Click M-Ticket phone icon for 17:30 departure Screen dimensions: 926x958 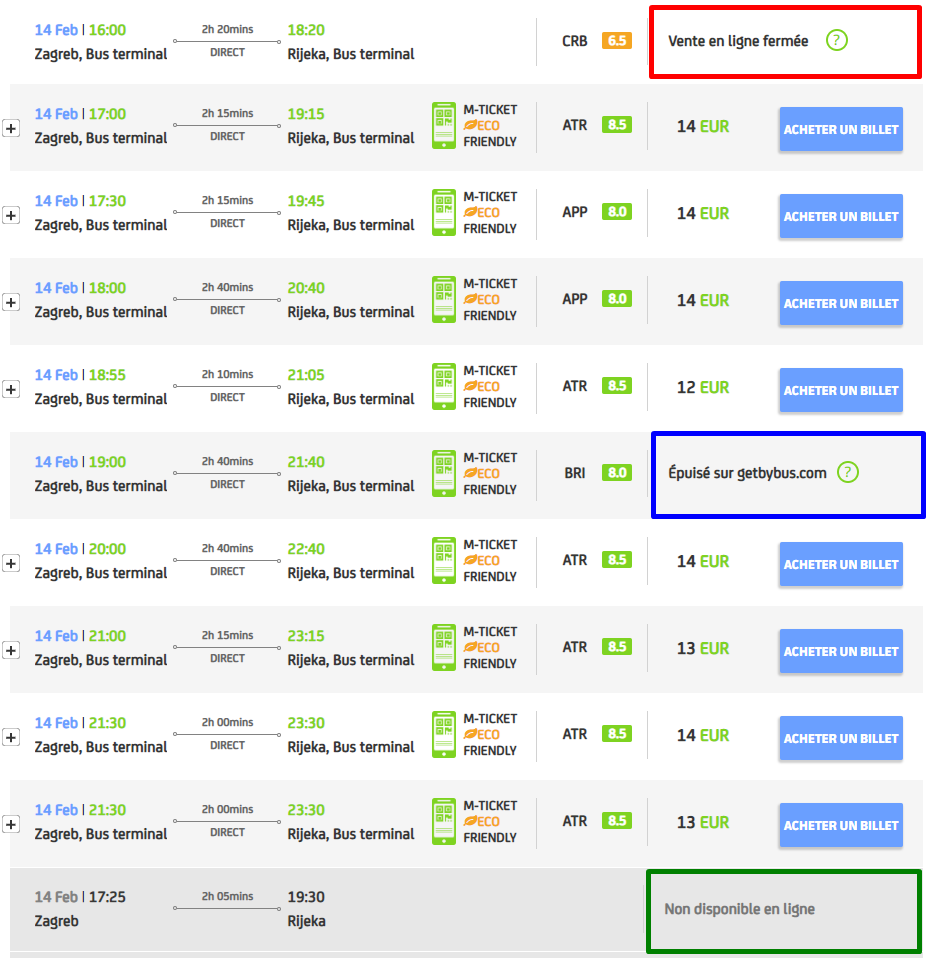pos(443,212)
